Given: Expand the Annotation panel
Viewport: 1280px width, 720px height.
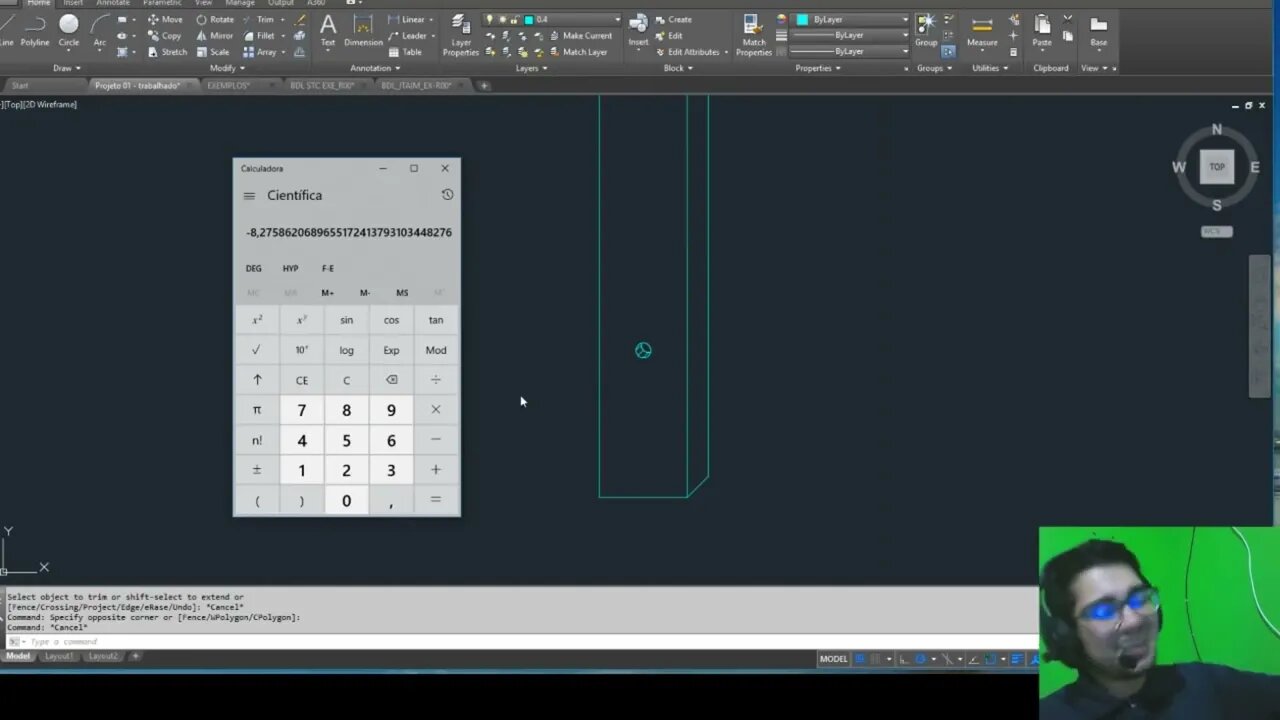Looking at the screenshot, I should (374, 68).
